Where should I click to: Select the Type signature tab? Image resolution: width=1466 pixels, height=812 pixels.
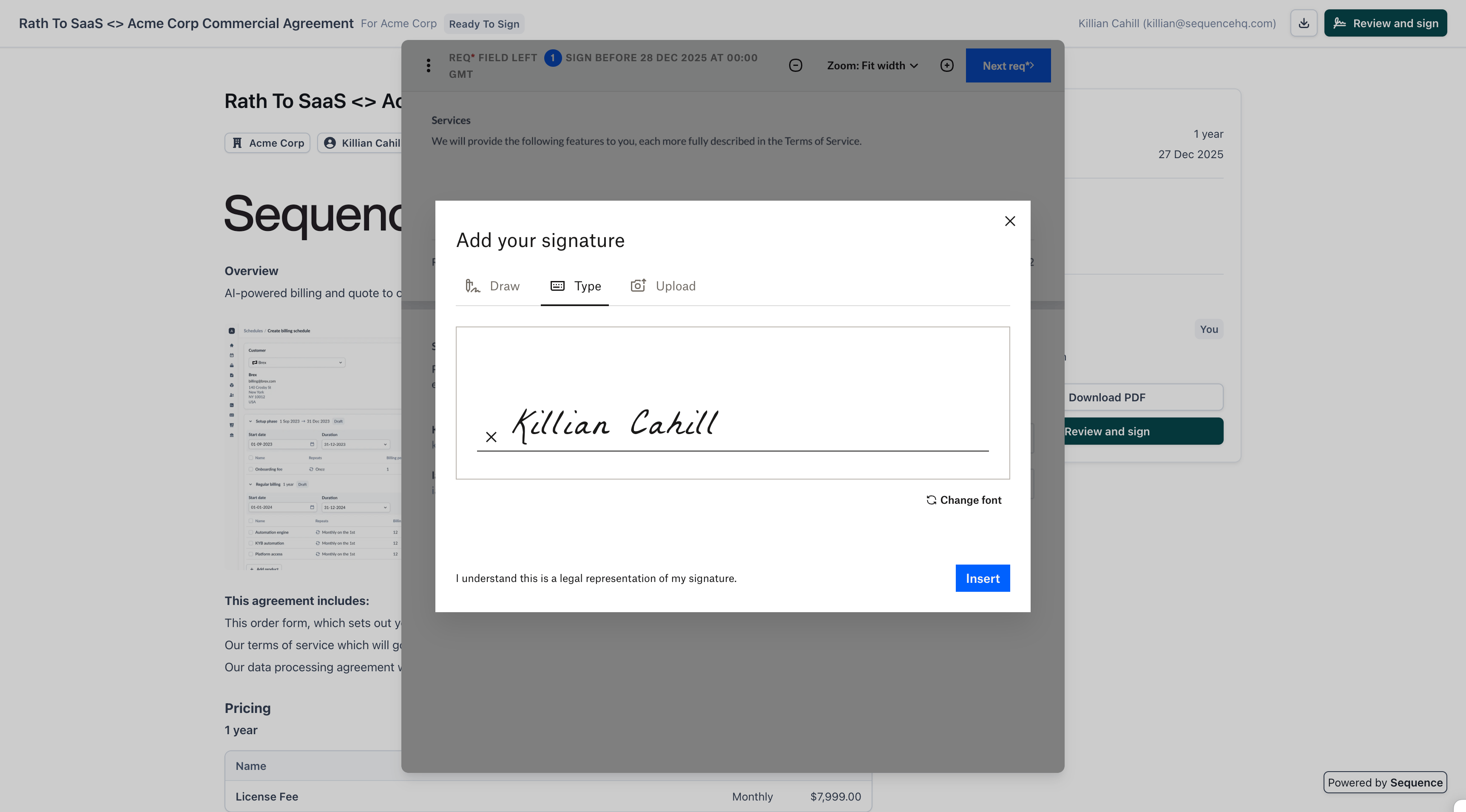tap(575, 286)
